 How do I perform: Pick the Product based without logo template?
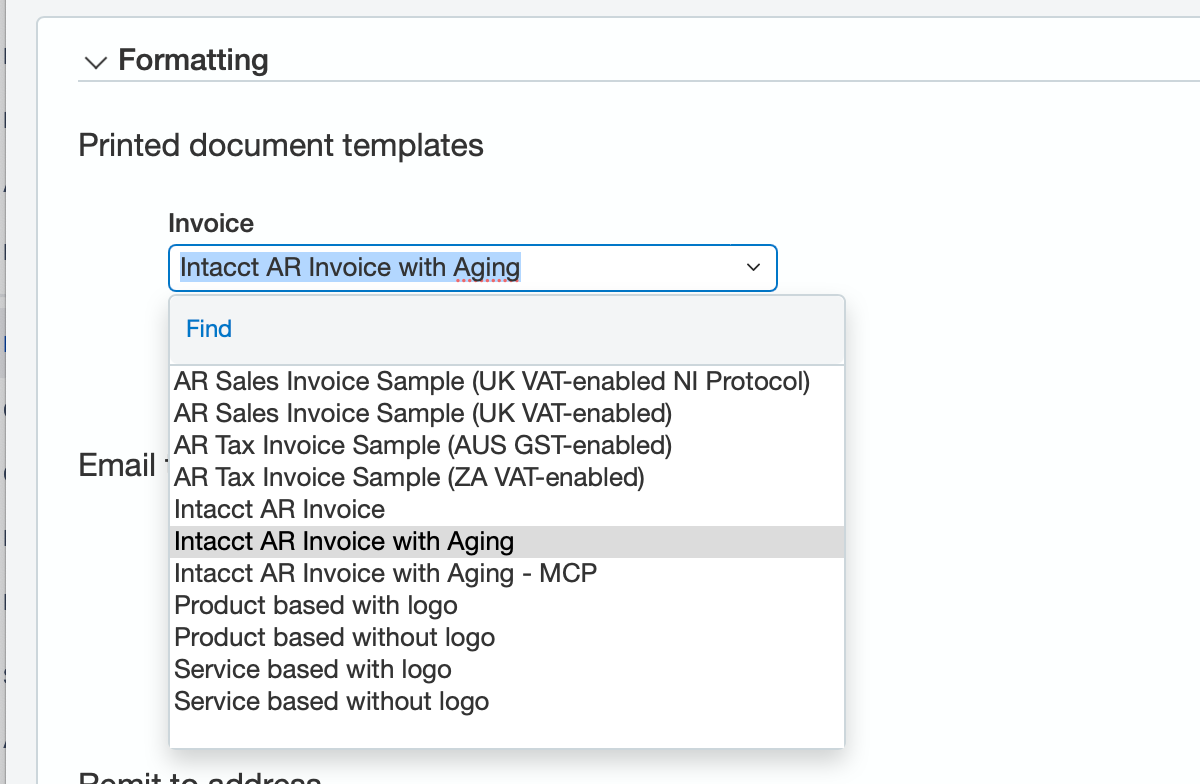(x=334, y=637)
